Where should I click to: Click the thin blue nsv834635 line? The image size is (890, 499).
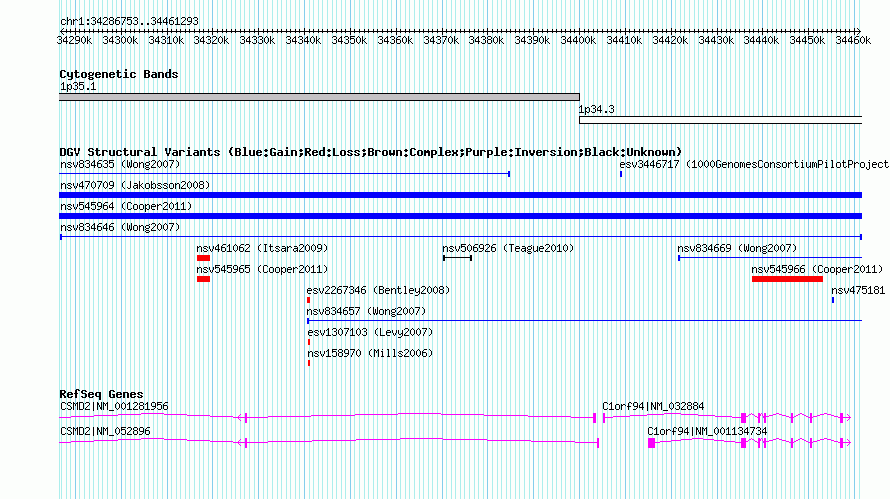pos(284,174)
